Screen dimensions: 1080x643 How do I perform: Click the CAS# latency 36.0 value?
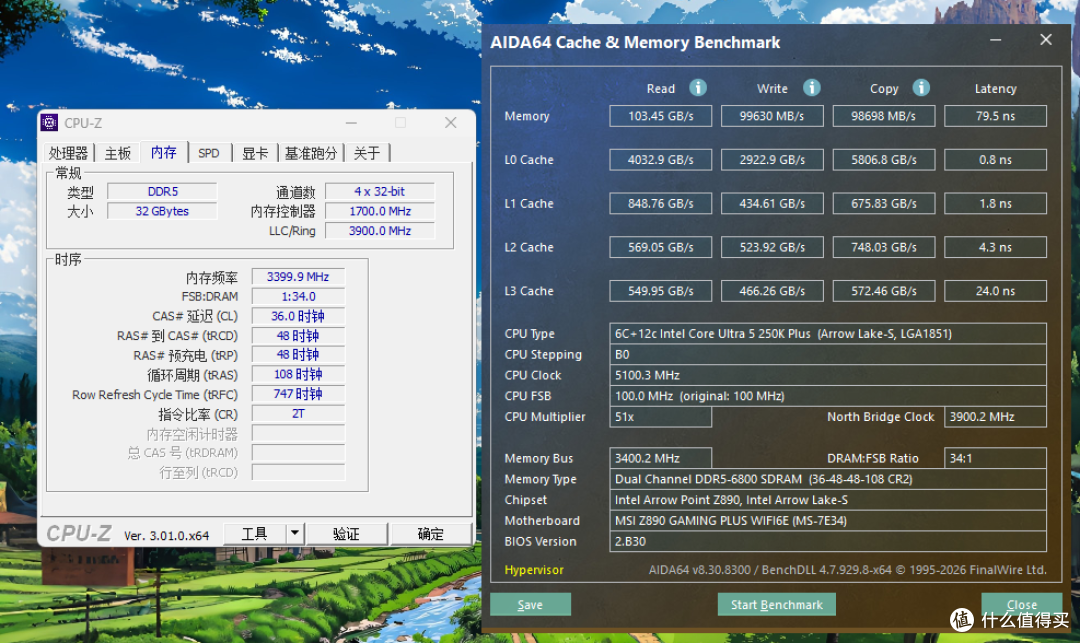click(x=298, y=316)
